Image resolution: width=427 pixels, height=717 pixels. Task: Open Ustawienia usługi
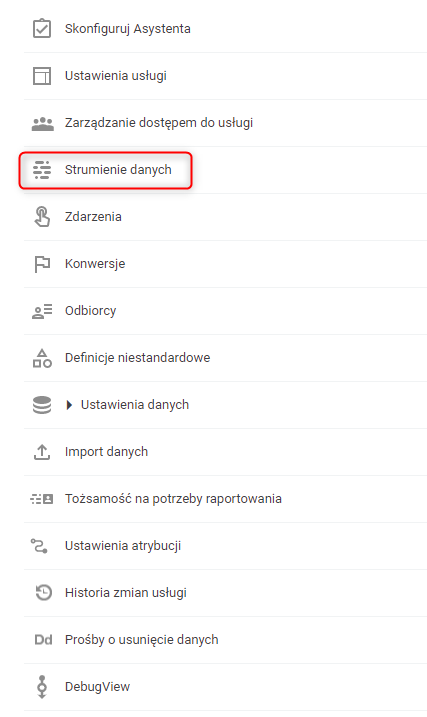pos(116,76)
